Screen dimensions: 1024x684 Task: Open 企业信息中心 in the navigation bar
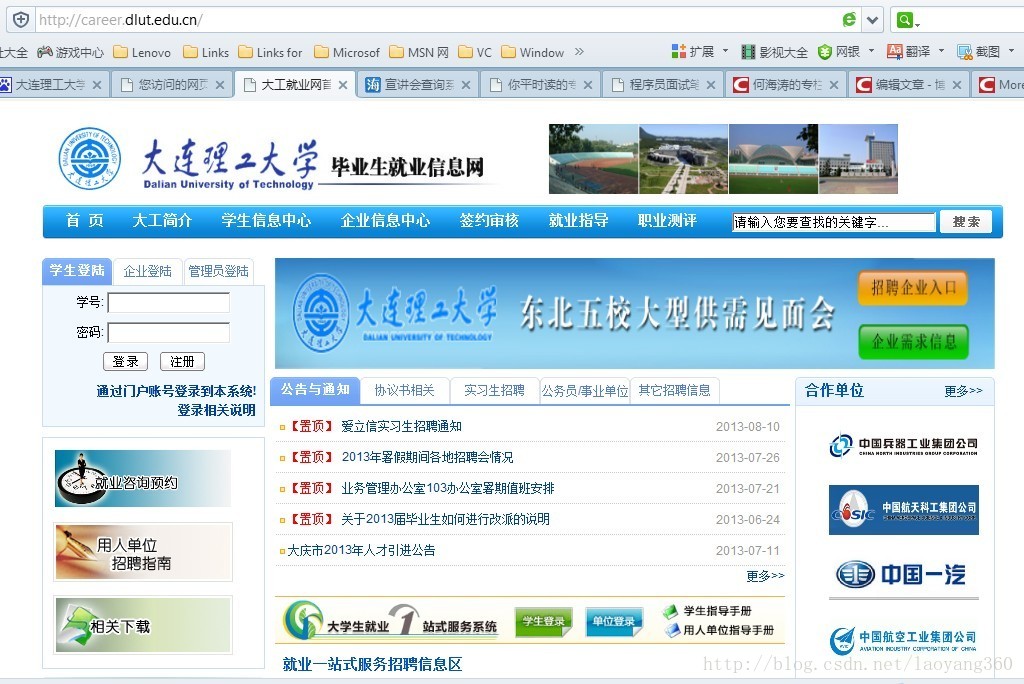[385, 221]
